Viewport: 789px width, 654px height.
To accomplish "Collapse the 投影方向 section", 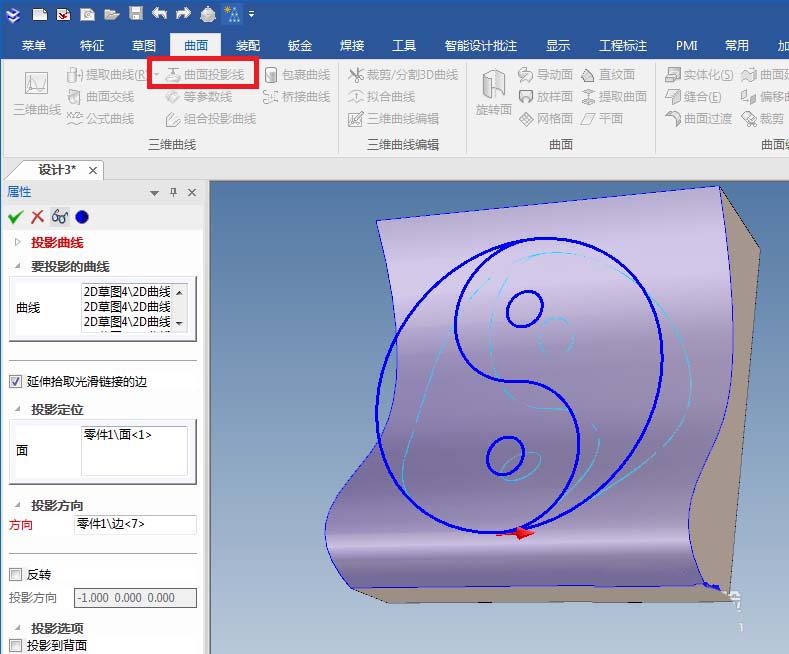I will 18,505.
